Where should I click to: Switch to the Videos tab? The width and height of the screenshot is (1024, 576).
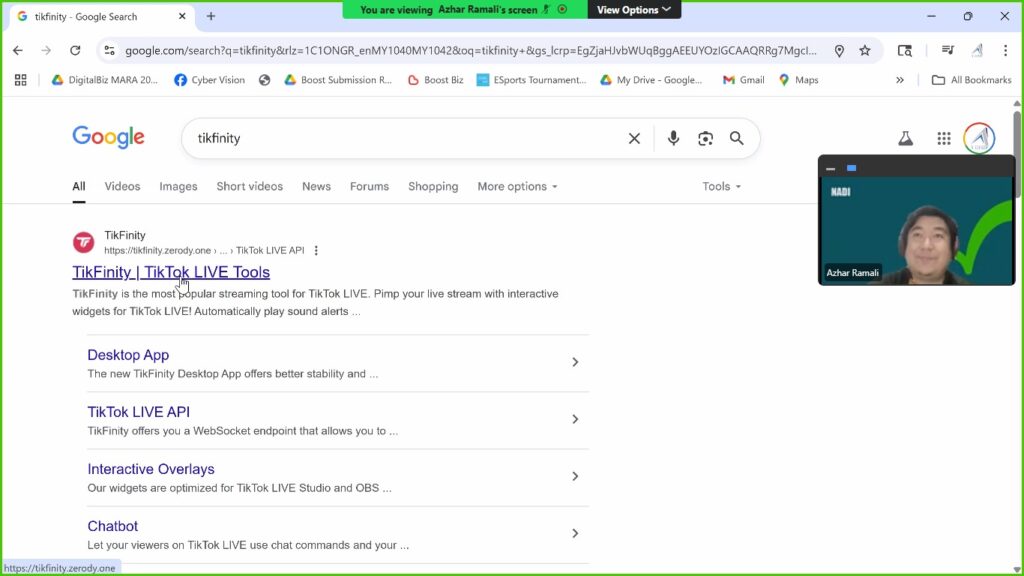tap(122, 186)
